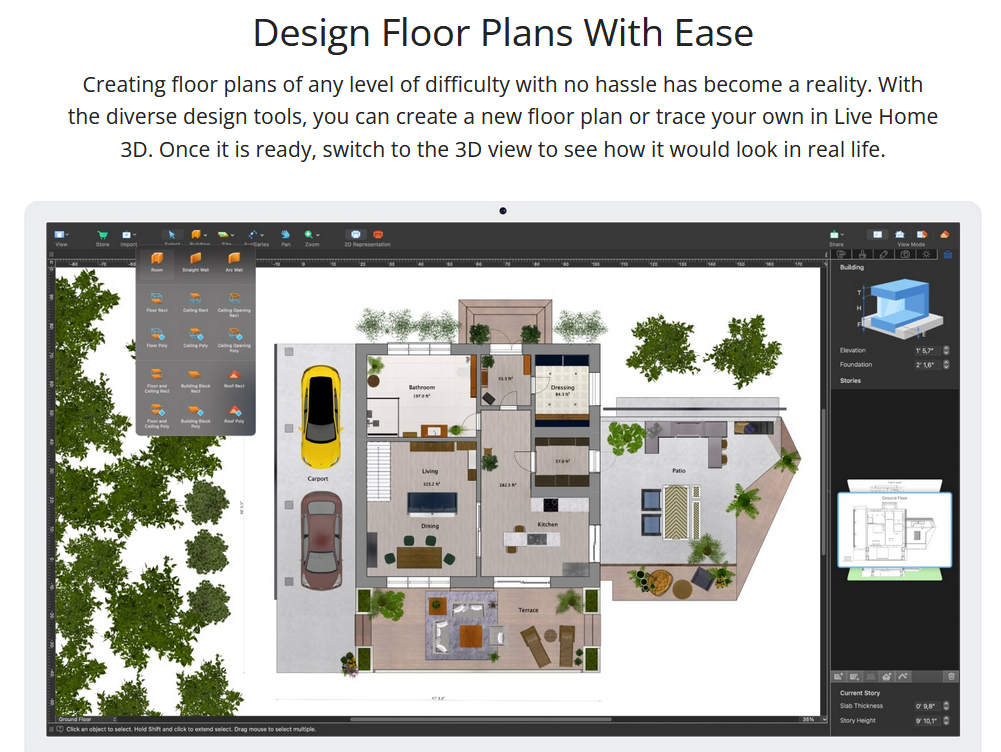Open the paint brush materials tab
This screenshot has height=752, width=1001.
(x=862, y=254)
